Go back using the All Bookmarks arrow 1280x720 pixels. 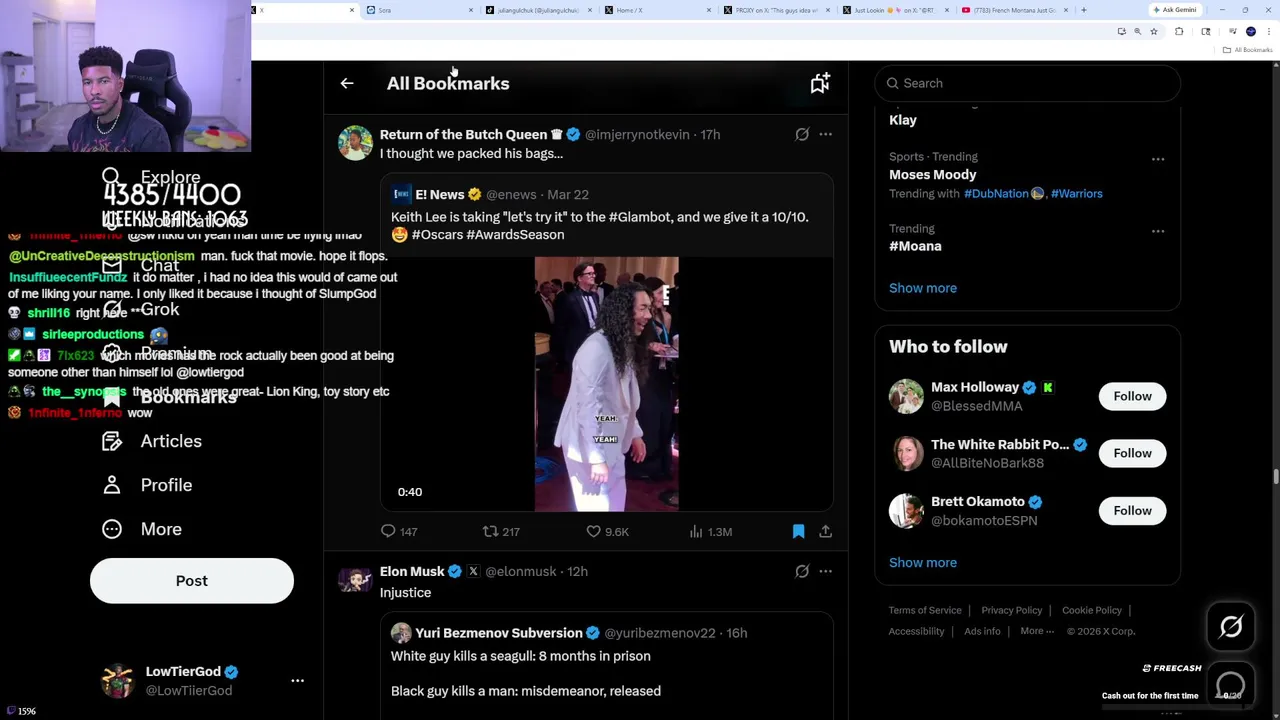[347, 84]
